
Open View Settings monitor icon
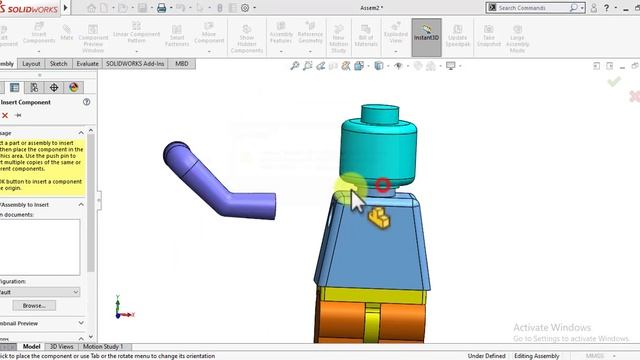[451, 66]
